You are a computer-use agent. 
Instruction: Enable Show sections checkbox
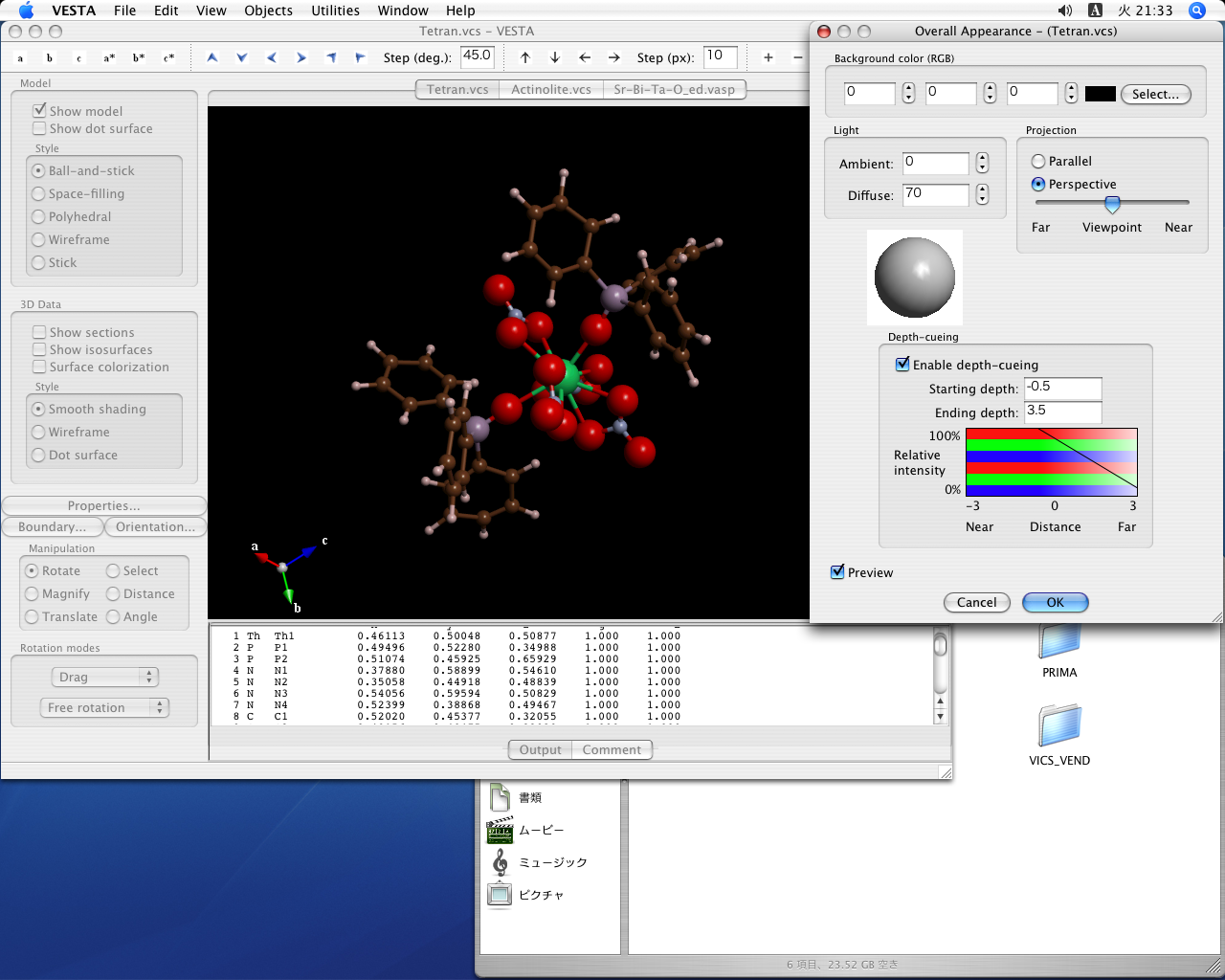(x=39, y=332)
